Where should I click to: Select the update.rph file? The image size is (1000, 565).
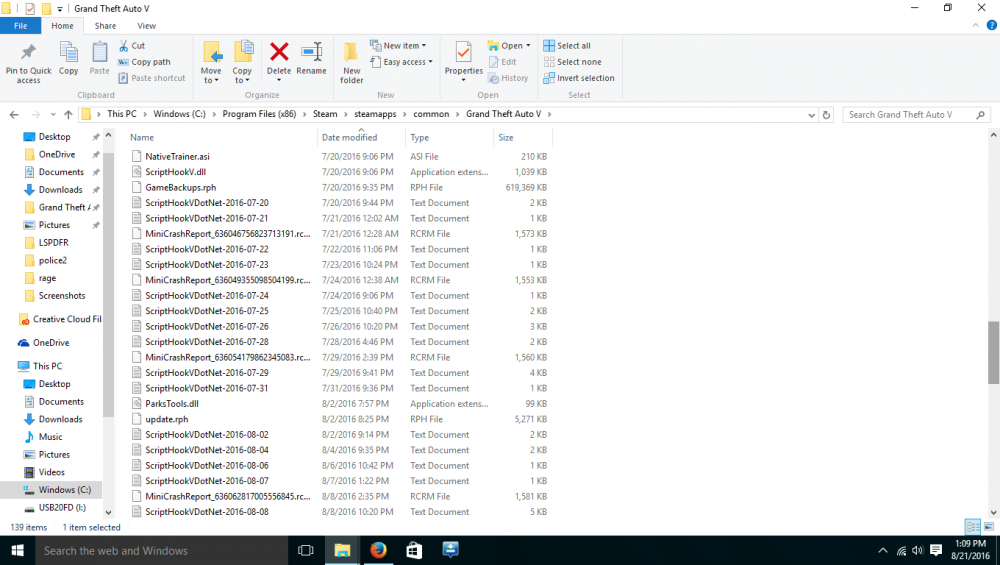click(x=166, y=419)
